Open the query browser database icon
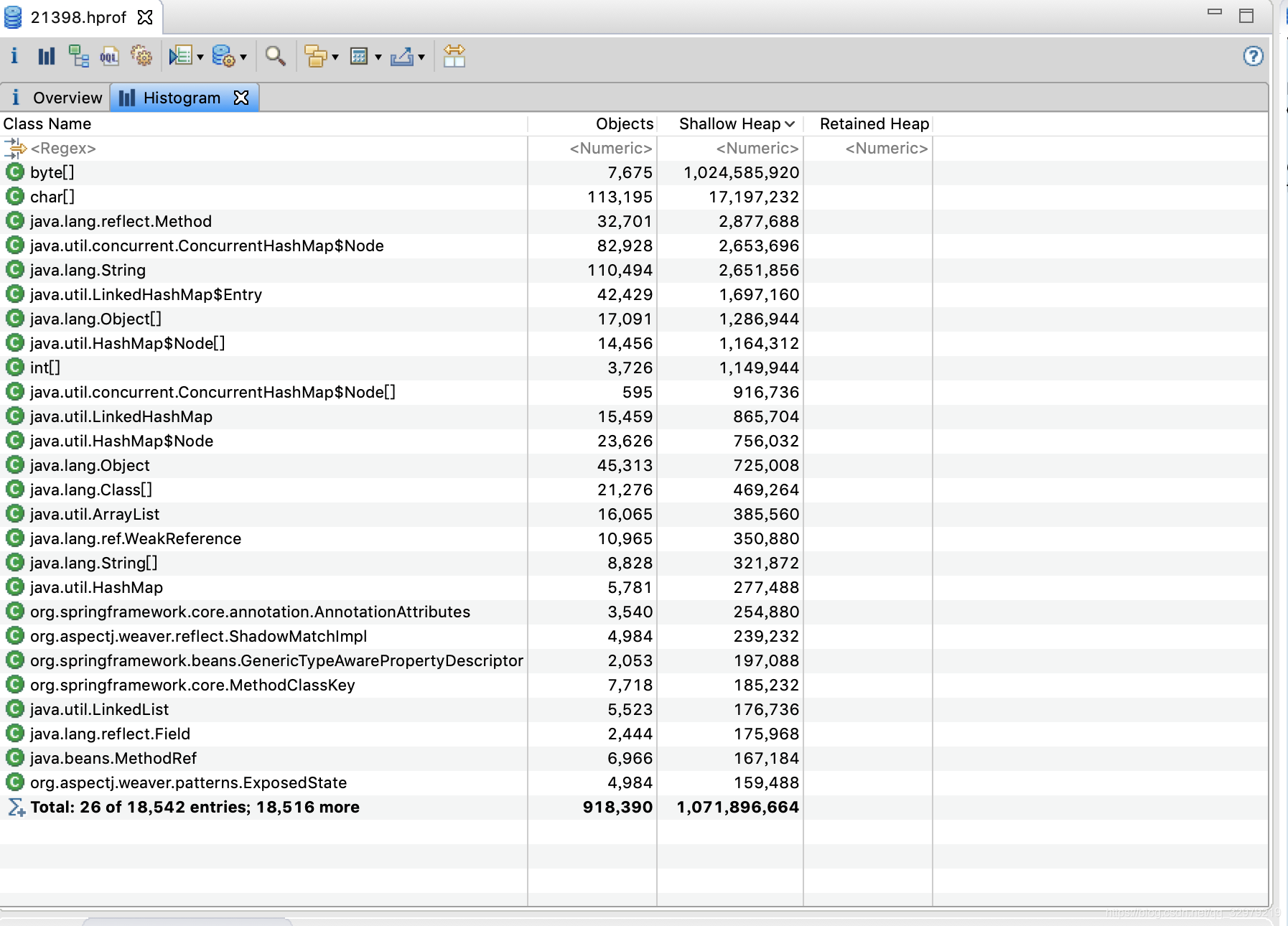The width and height of the screenshot is (1288, 926). click(224, 56)
